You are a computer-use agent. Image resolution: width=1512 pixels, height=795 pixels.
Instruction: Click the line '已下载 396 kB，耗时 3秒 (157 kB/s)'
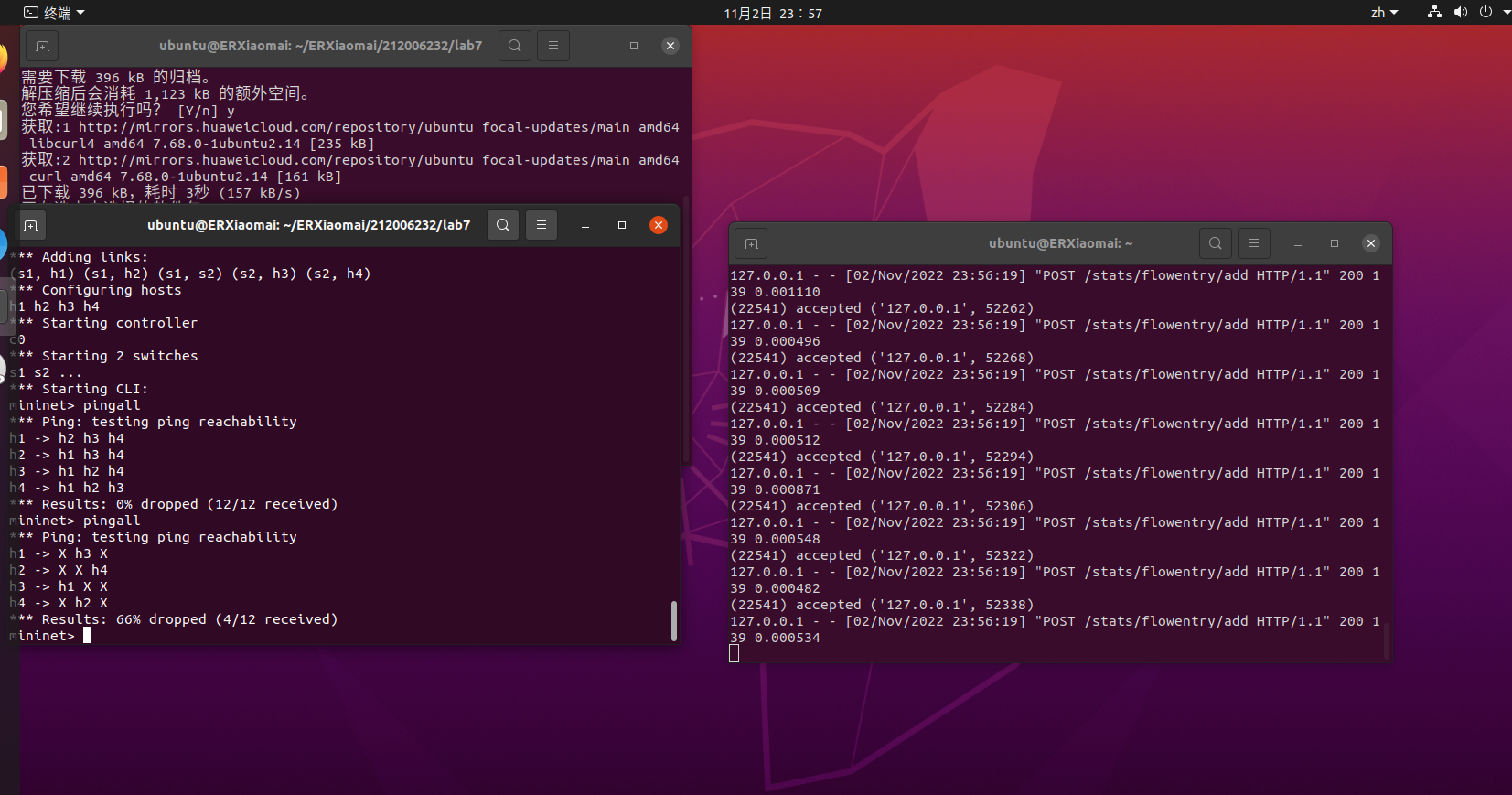click(161, 192)
